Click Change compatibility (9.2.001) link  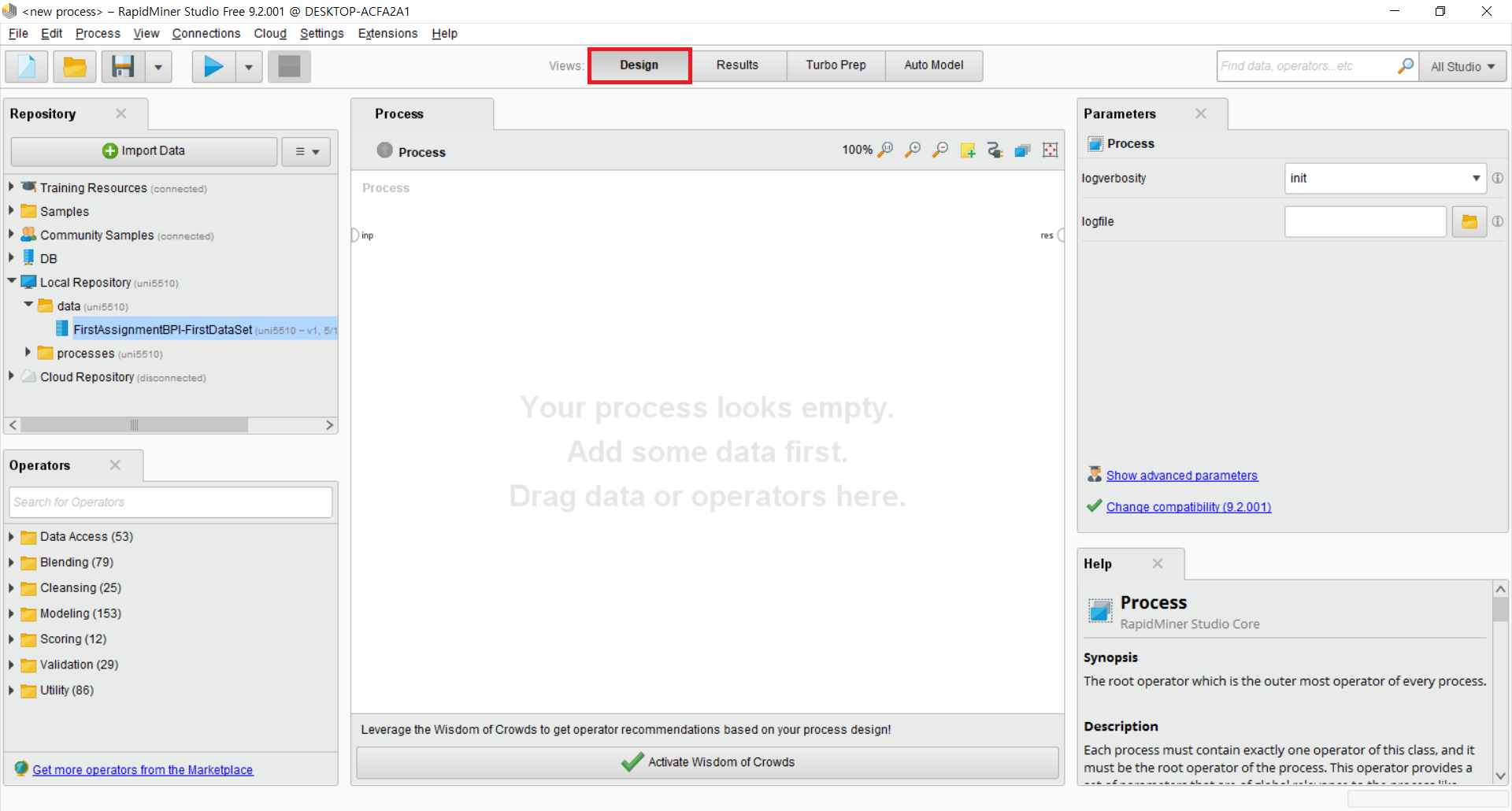click(x=1188, y=507)
